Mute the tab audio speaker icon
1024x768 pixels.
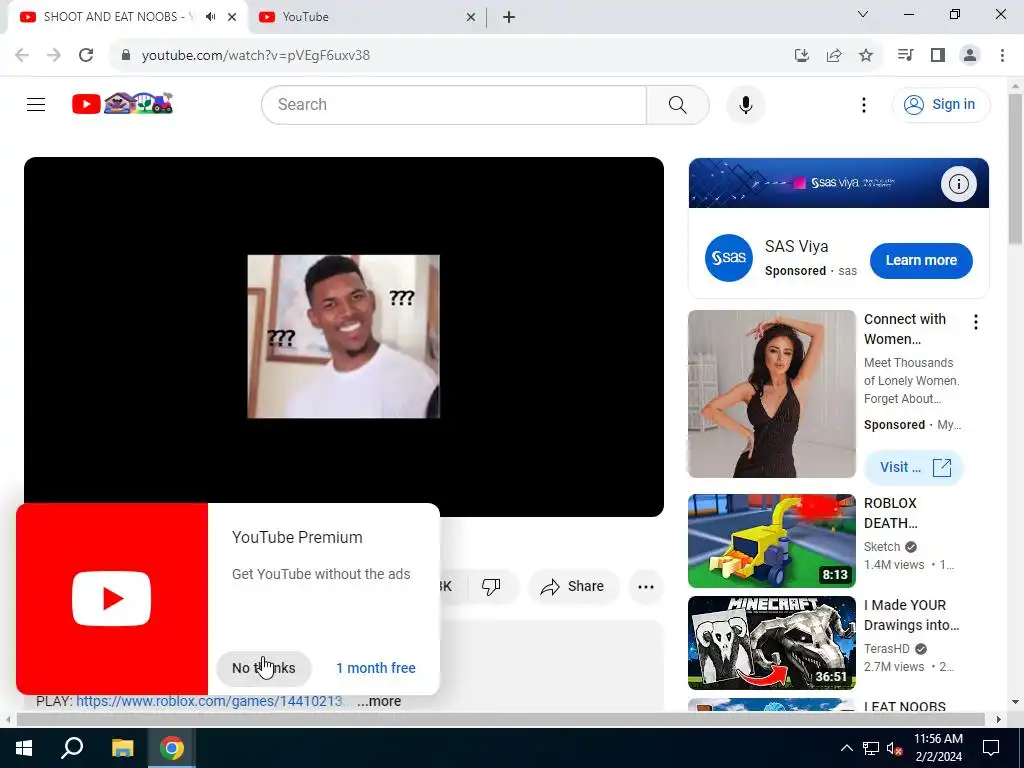tap(210, 17)
